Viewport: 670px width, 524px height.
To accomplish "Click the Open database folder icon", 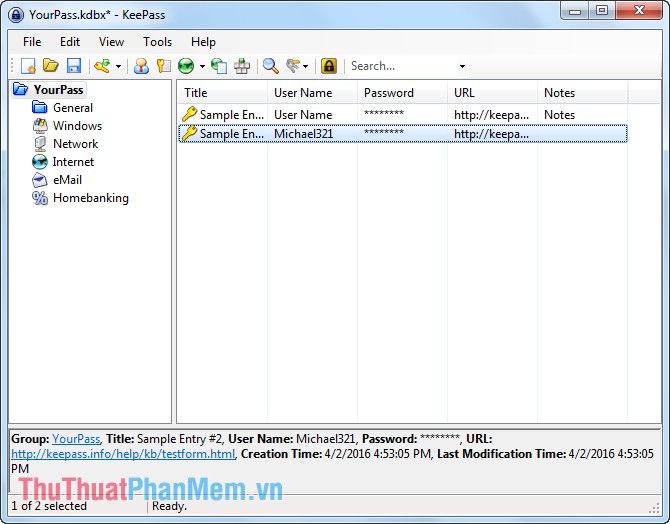I will [50, 66].
